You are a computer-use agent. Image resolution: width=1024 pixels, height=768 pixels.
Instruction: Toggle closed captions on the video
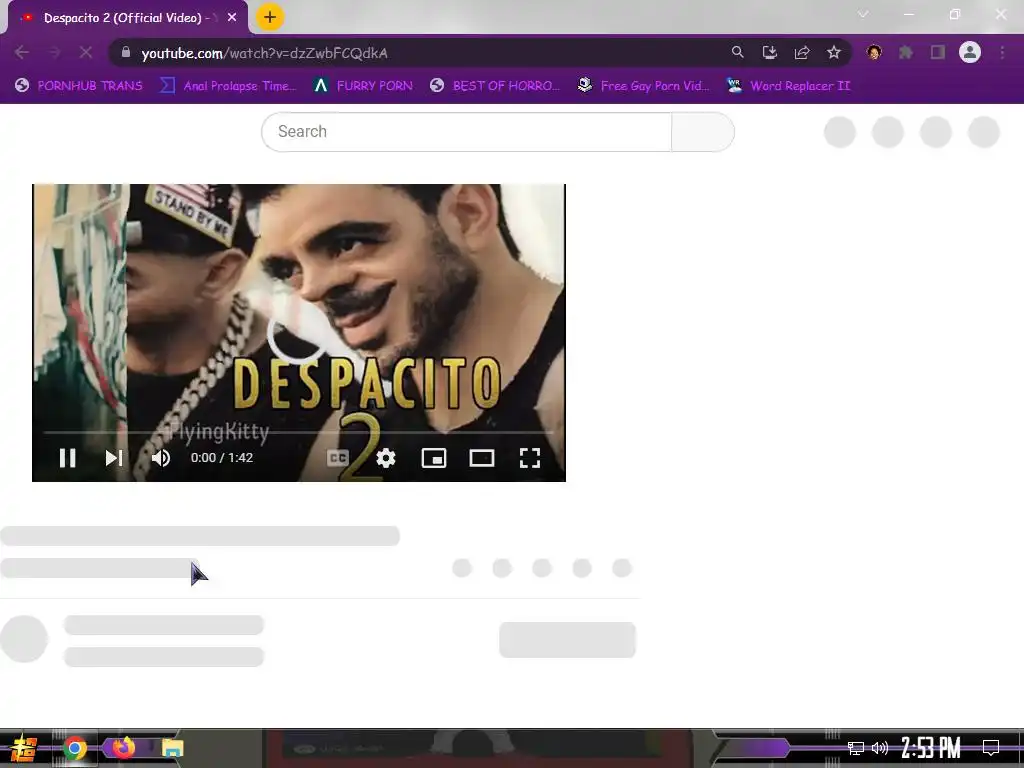[338, 458]
